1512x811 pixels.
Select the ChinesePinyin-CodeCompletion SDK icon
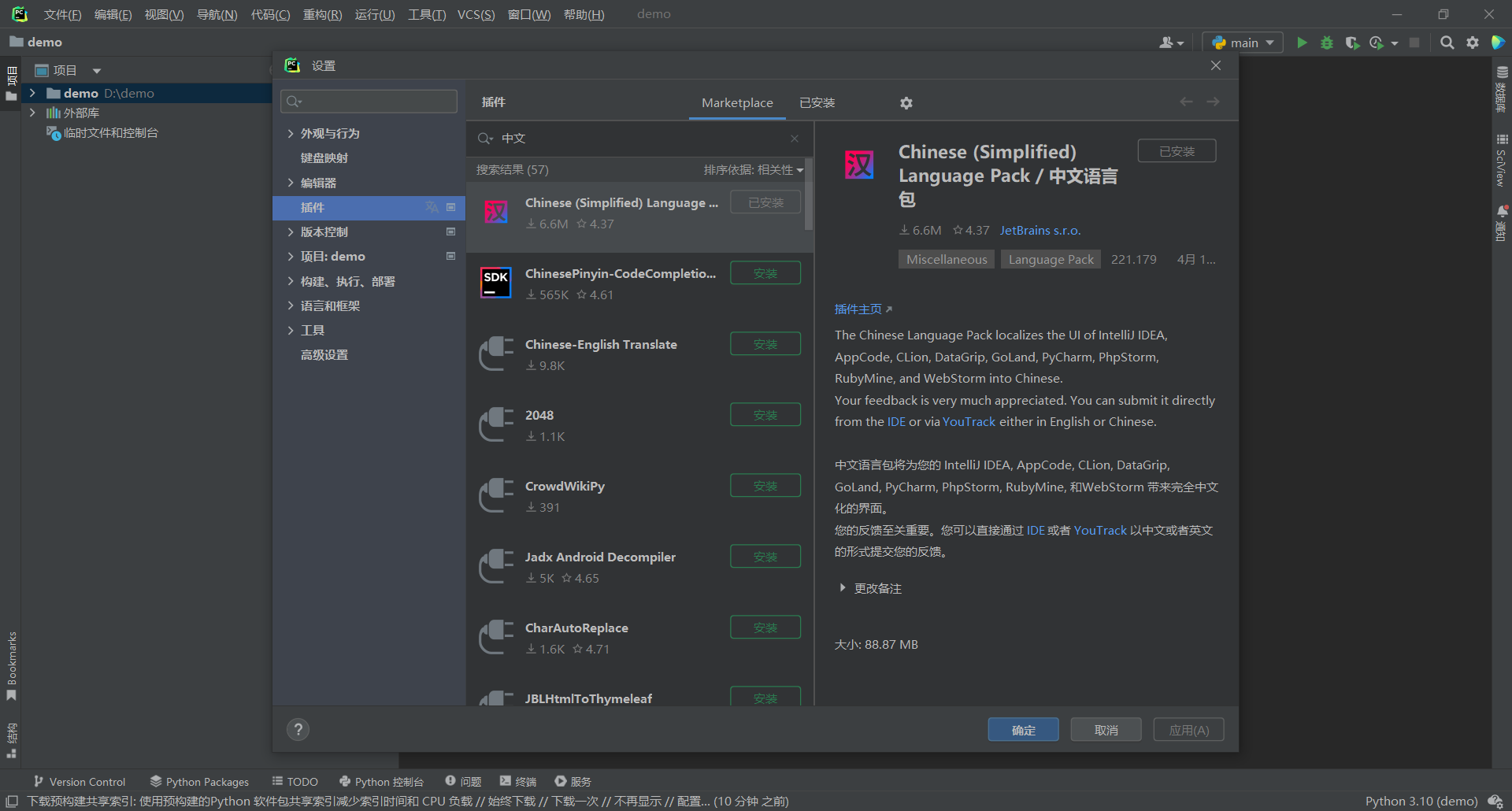coord(496,283)
